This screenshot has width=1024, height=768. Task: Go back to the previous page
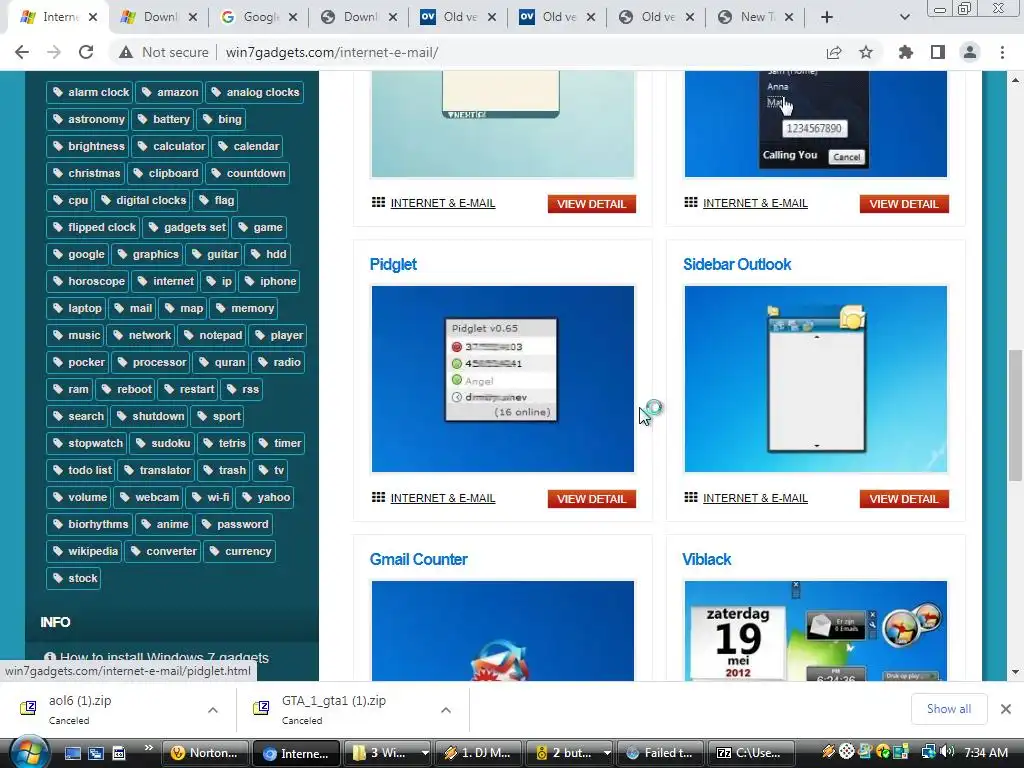[x=22, y=52]
